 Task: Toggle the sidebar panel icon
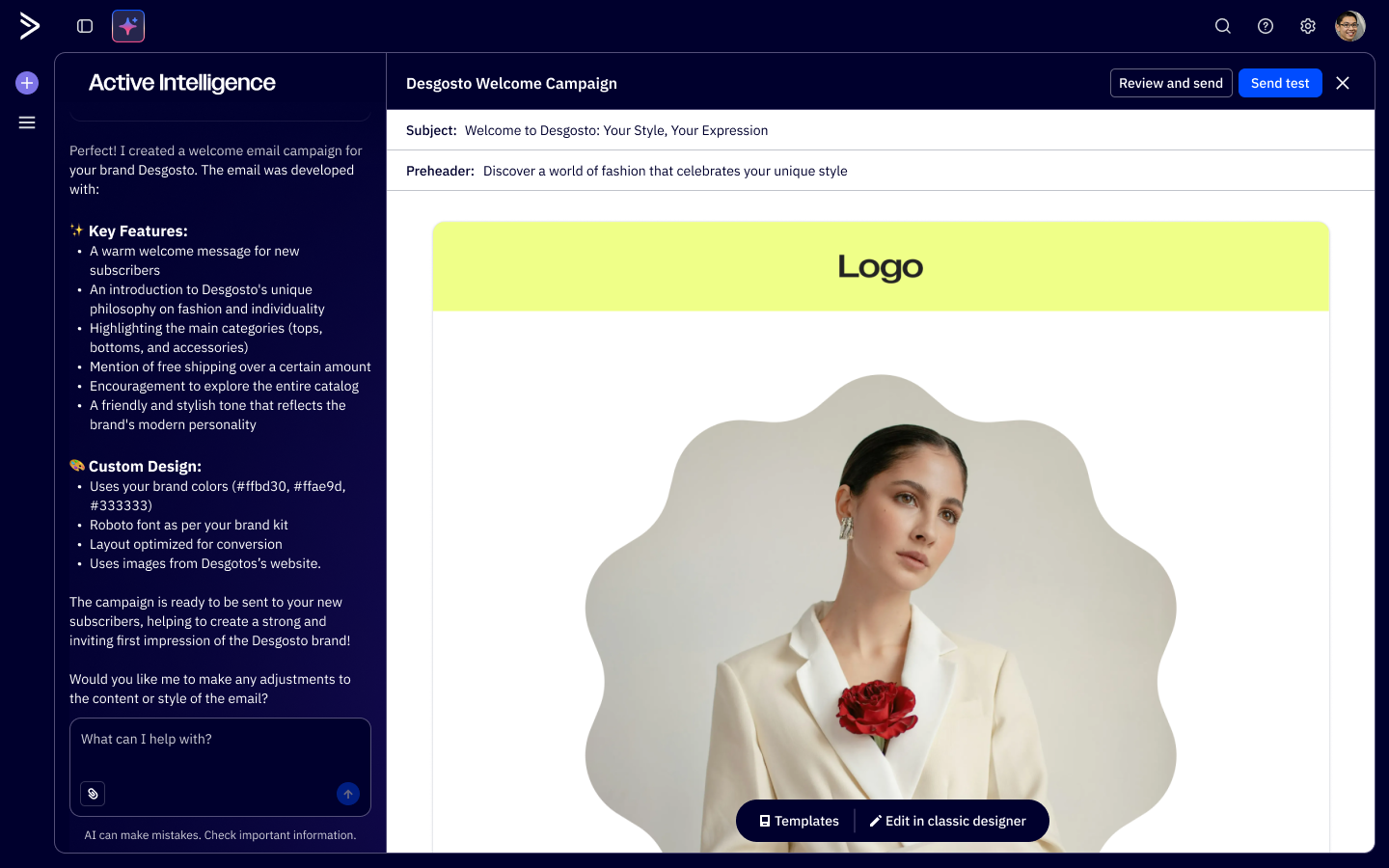[85, 26]
